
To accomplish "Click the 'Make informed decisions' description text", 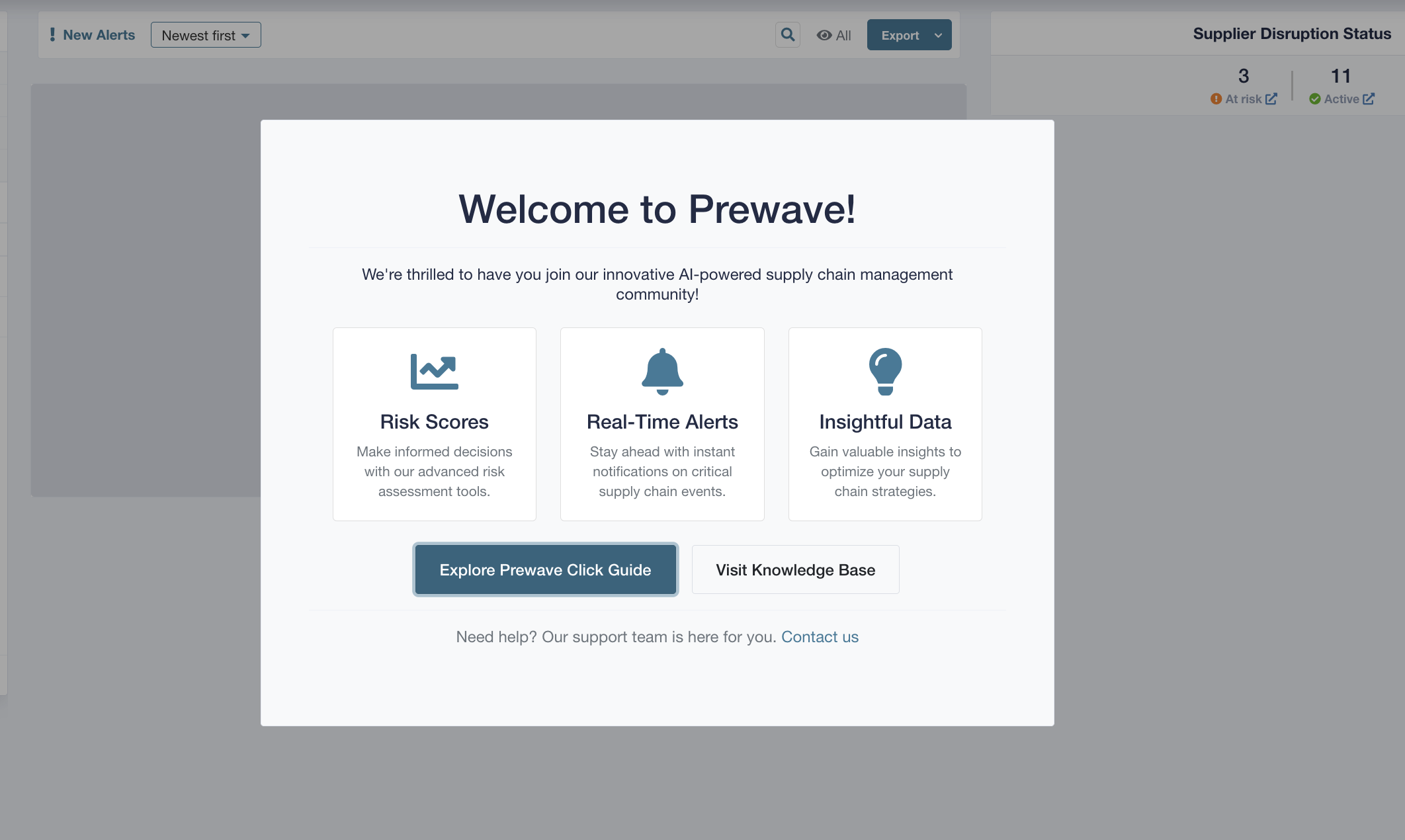I will (435, 472).
